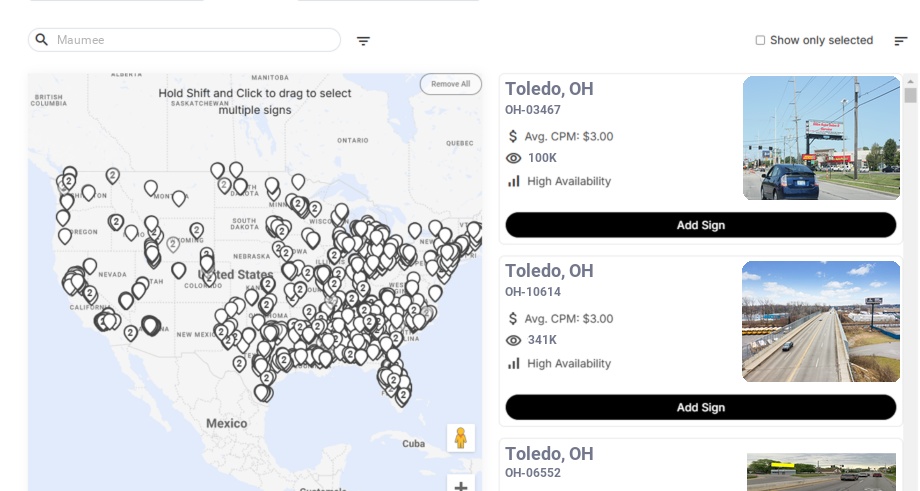Open the OH-03467 billboard photo
Screen dimensions: 920x491
click(x=821, y=138)
